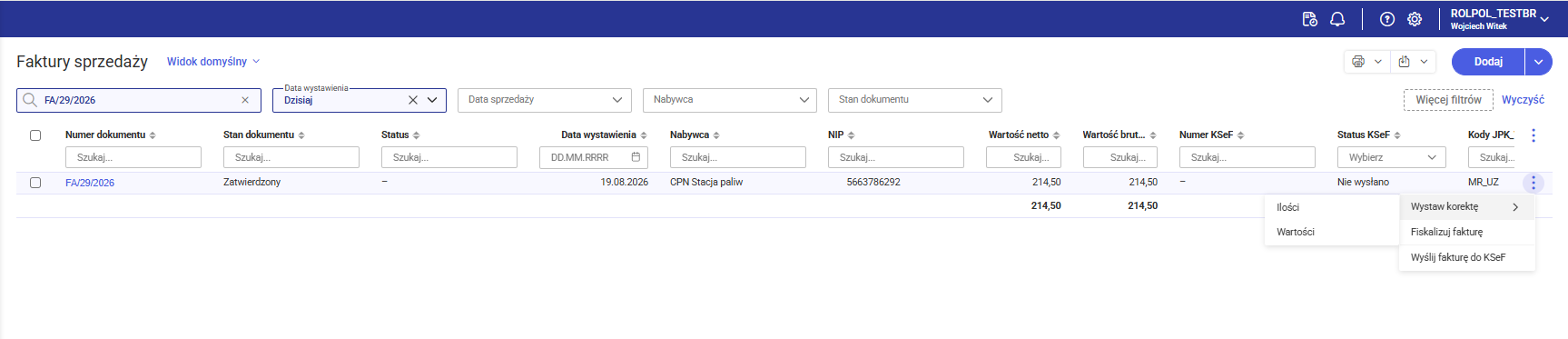Focus Stan dokumentu column search field

click(291, 157)
